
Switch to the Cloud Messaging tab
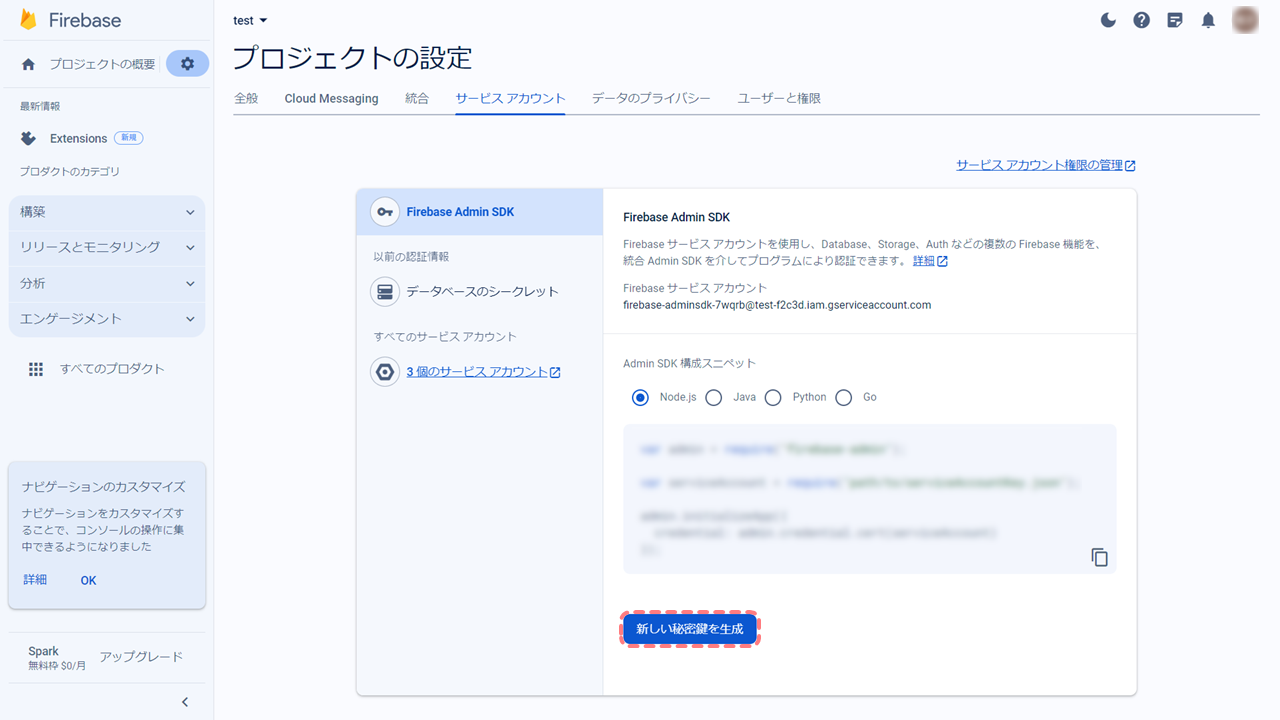coord(331,98)
